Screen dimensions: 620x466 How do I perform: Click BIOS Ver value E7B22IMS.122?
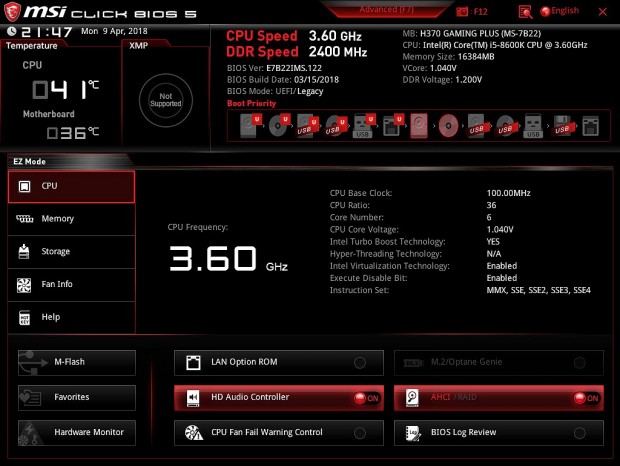294,68
